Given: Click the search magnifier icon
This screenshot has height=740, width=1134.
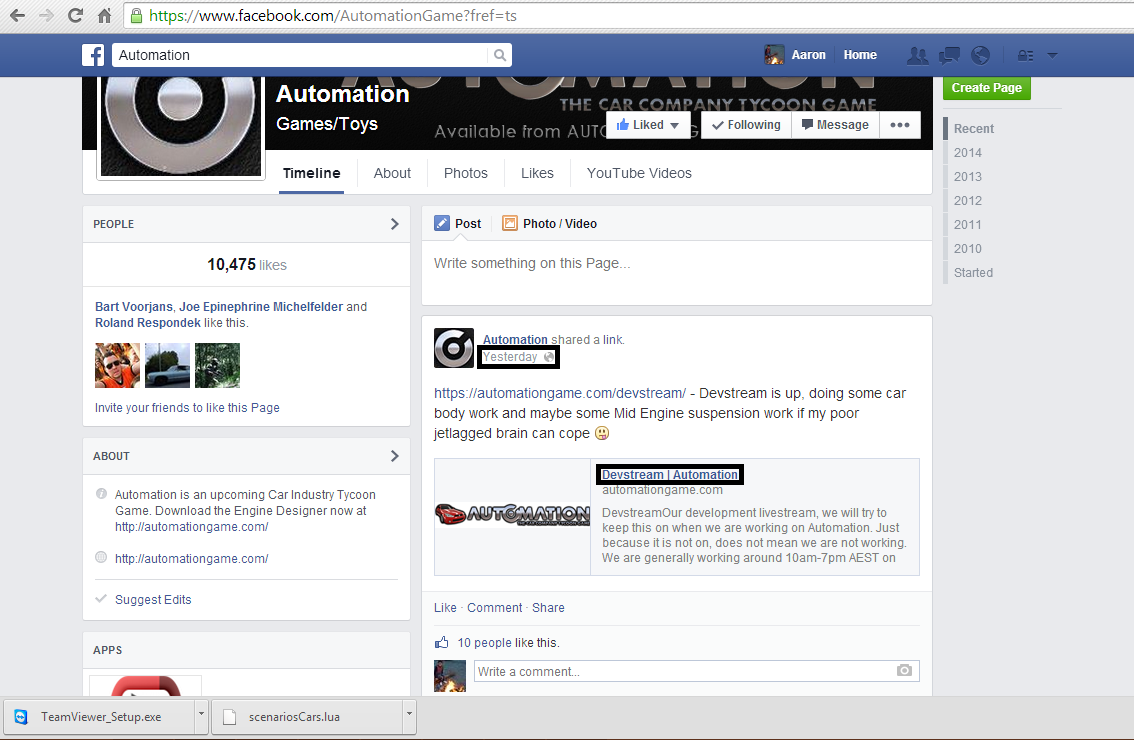Looking at the screenshot, I should 499,55.
